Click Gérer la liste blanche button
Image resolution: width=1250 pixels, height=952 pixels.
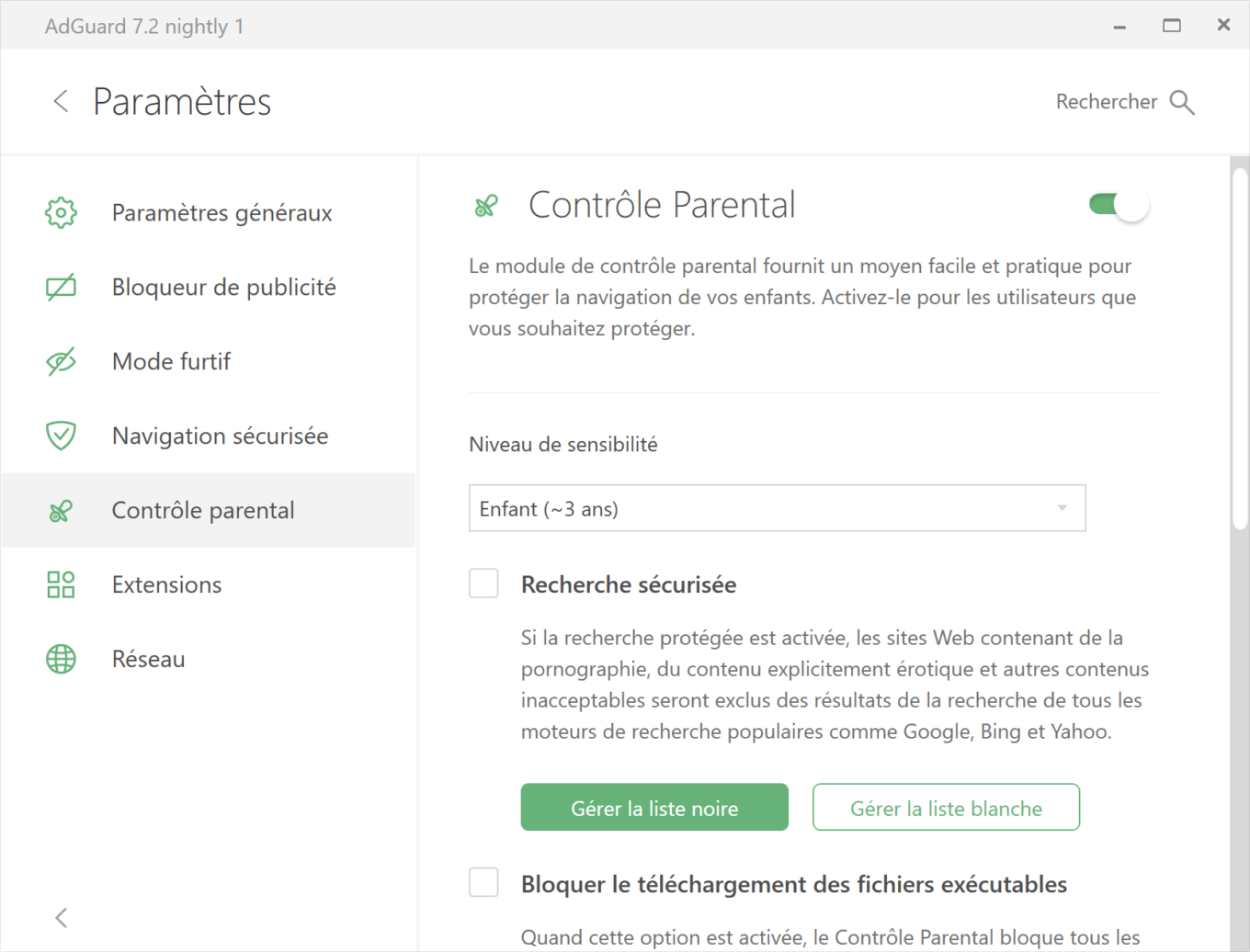click(x=946, y=808)
